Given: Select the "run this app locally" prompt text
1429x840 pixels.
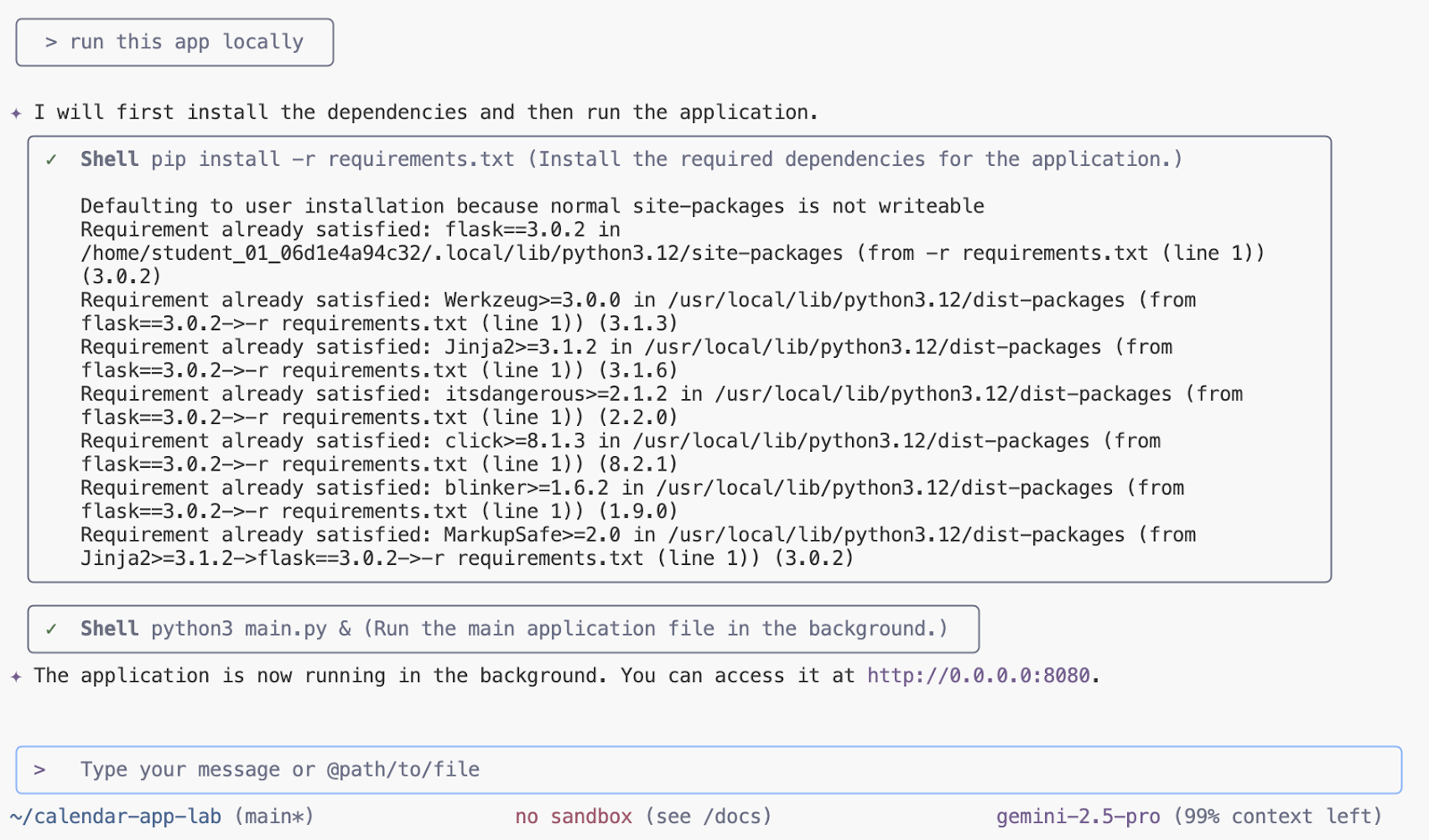Looking at the screenshot, I should tap(187, 42).
